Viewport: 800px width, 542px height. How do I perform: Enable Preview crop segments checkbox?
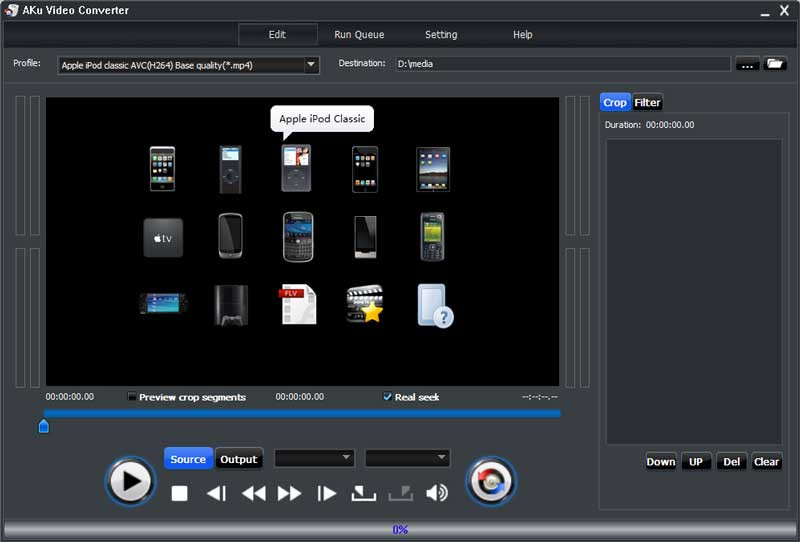click(132, 397)
